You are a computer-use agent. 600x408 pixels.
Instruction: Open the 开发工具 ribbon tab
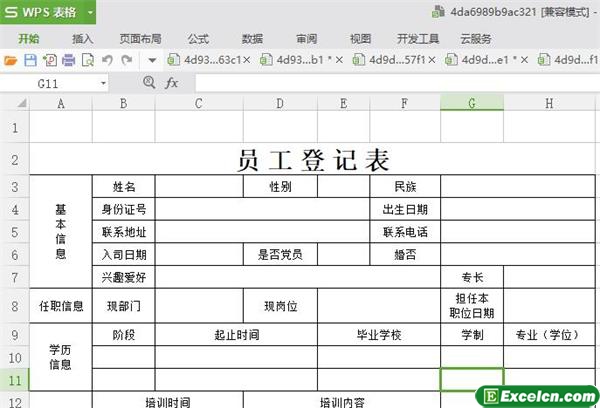click(418, 39)
